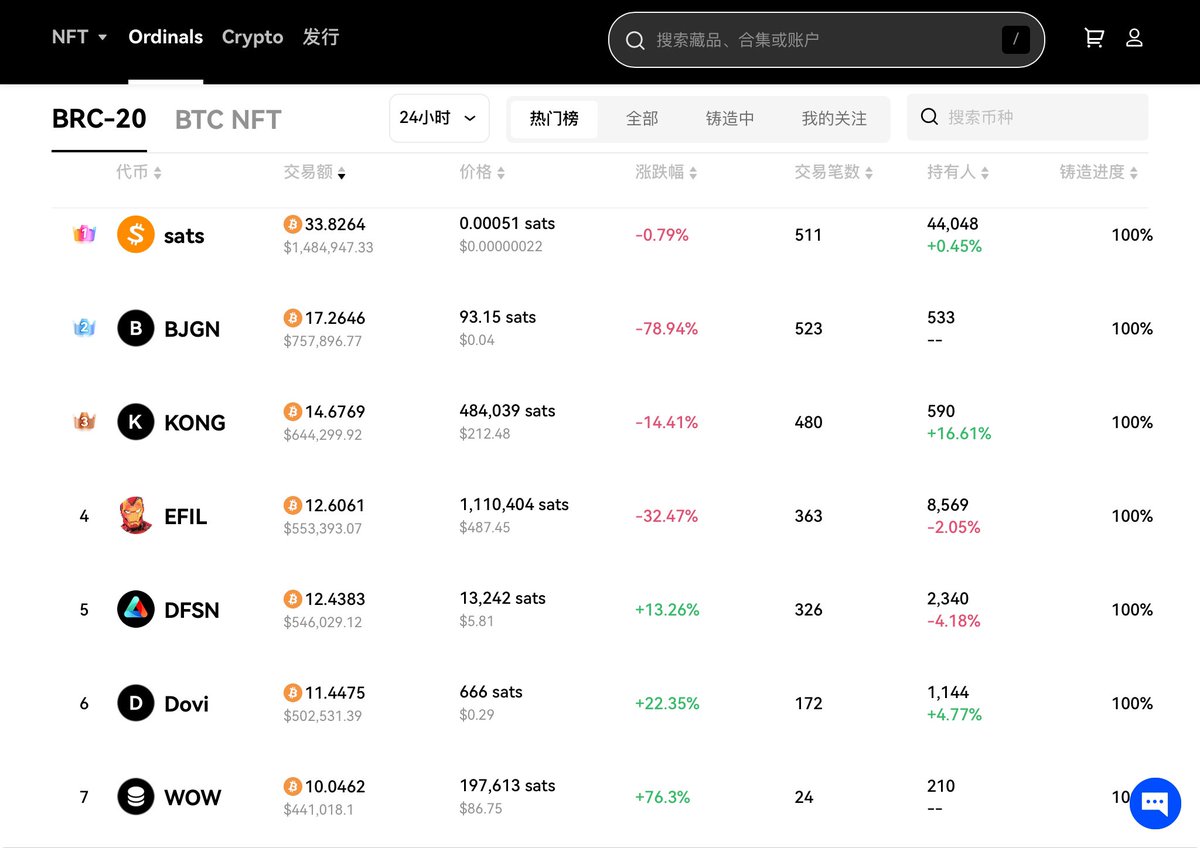Image resolution: width=1200 pixels, height=848 pixels.
Task: Open the DFSN token name link
Action: [x=192, y=610]
